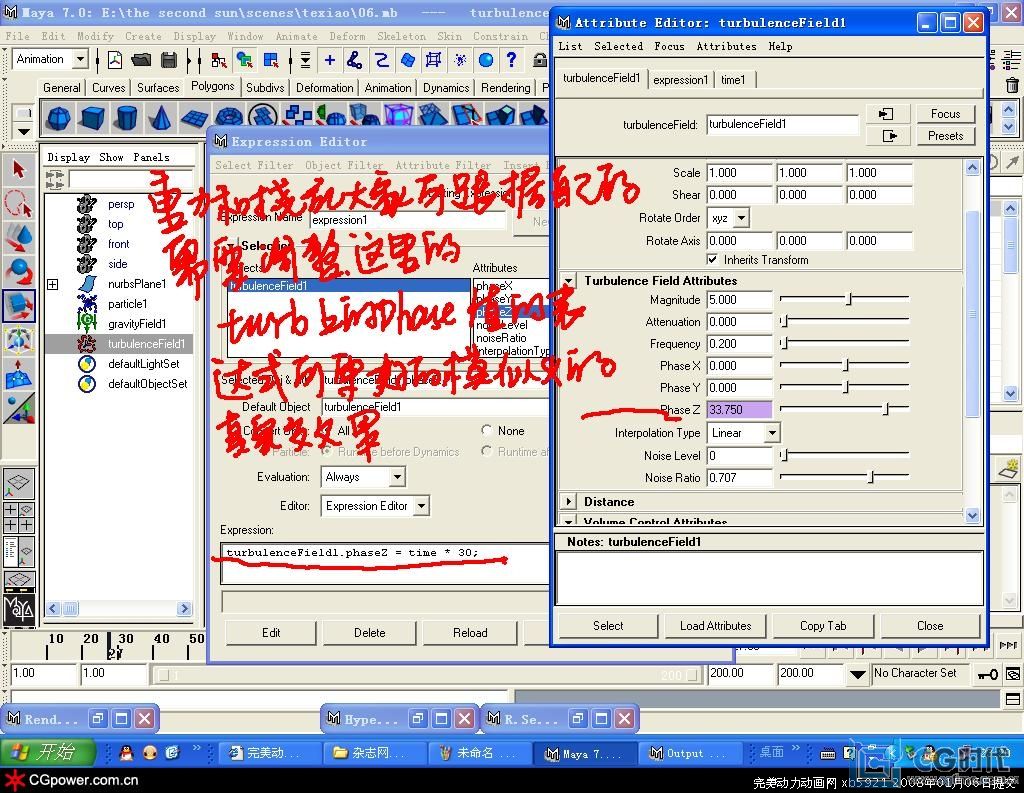Click the Delete button in Expression Editor
Viewport: 1024px width, 793px height.
(x=370, y=633)
